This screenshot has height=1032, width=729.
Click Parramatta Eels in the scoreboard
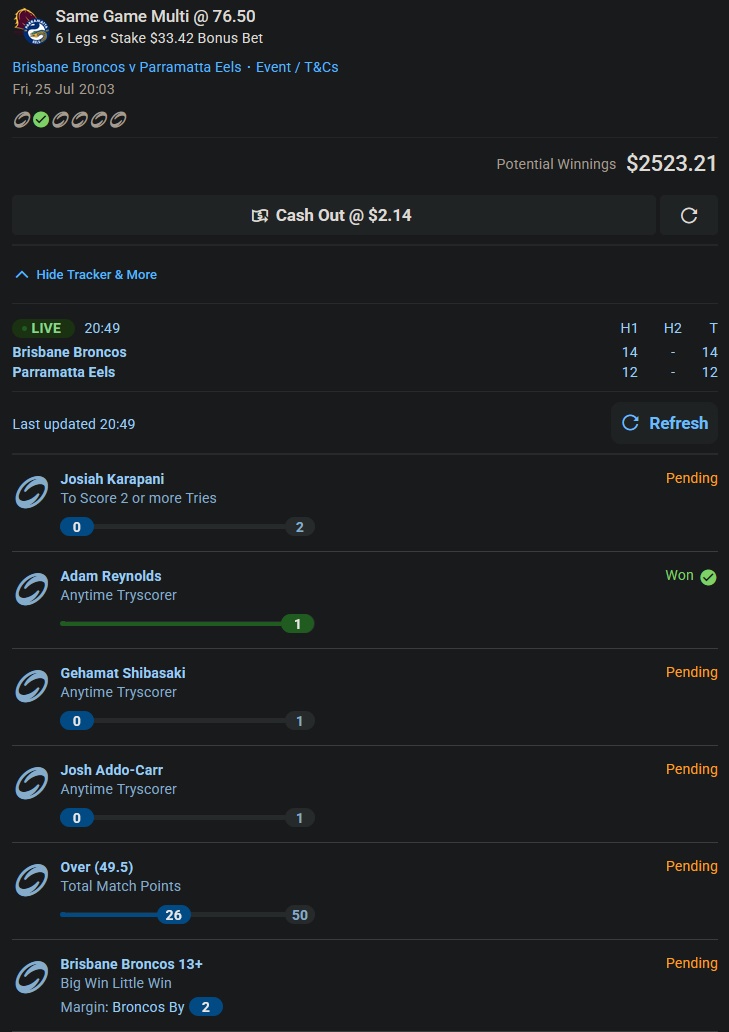(x=64, y=372)
